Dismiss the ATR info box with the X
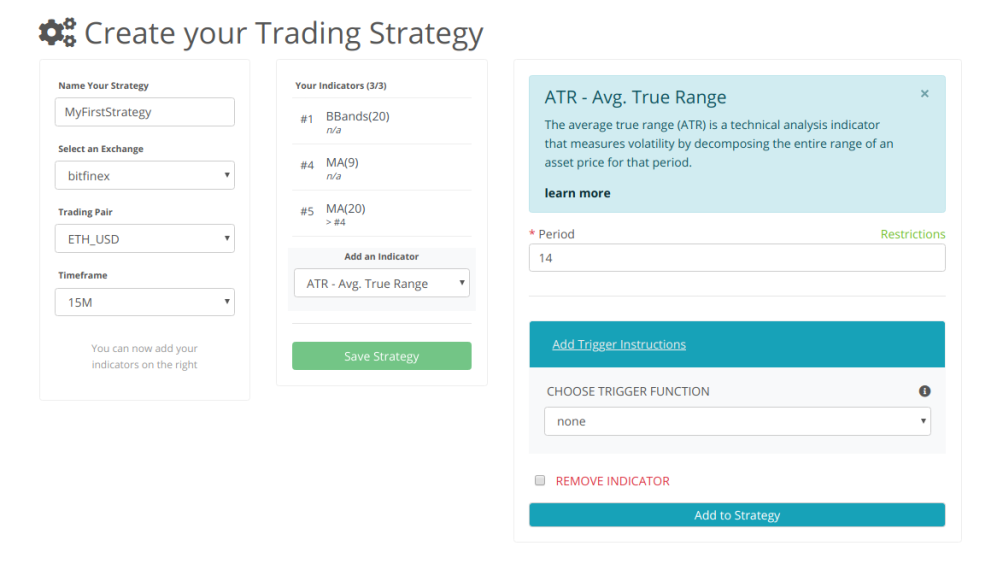 (x=924, y=94)
